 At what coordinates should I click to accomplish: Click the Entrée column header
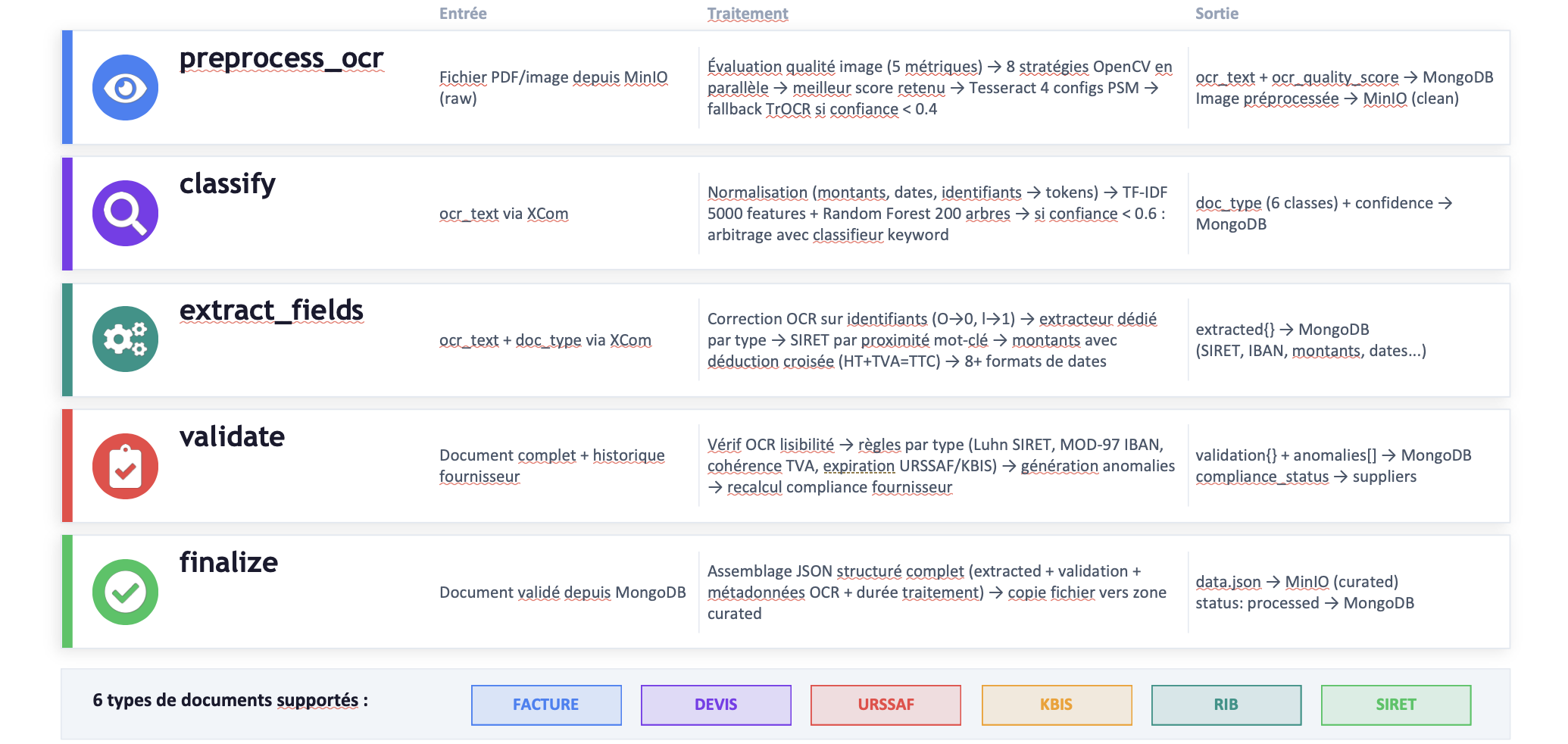[463, 14]
